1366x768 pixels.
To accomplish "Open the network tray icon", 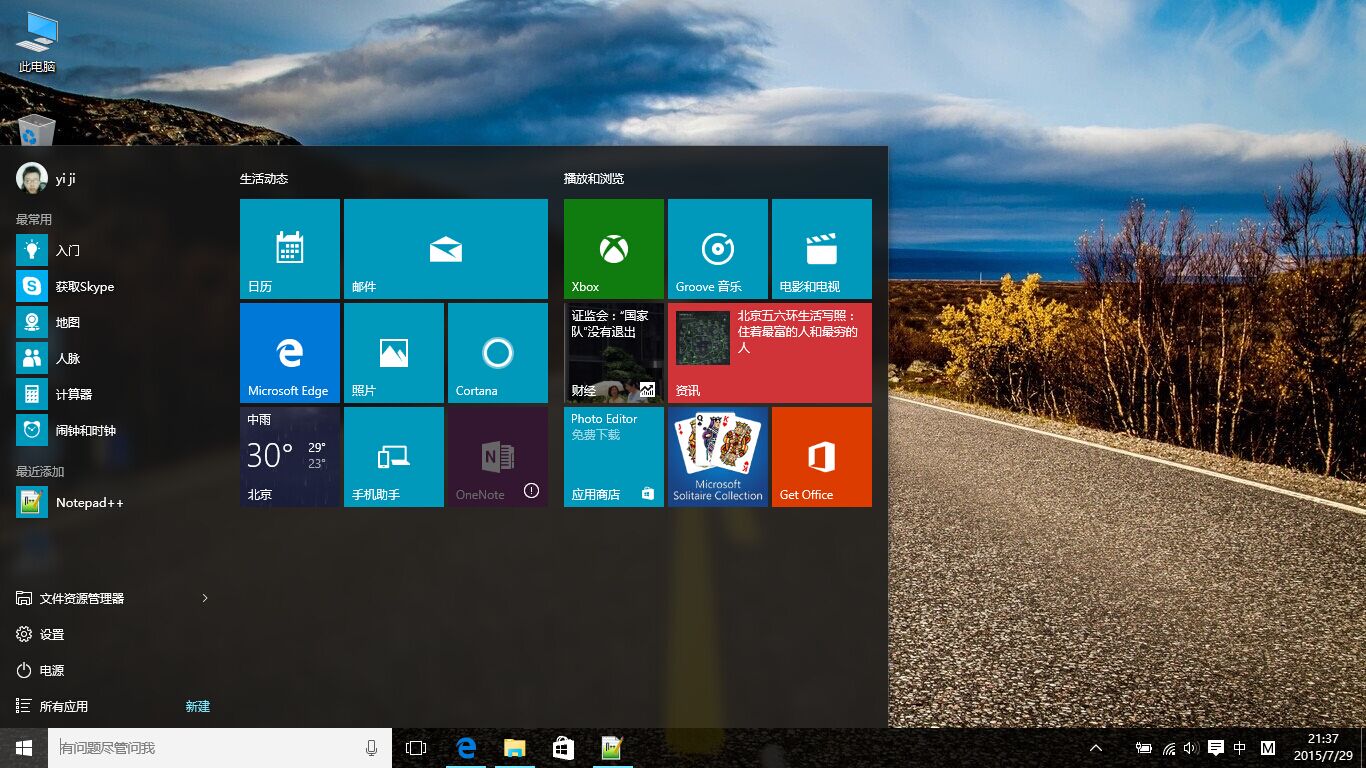I will (1169, 748).
